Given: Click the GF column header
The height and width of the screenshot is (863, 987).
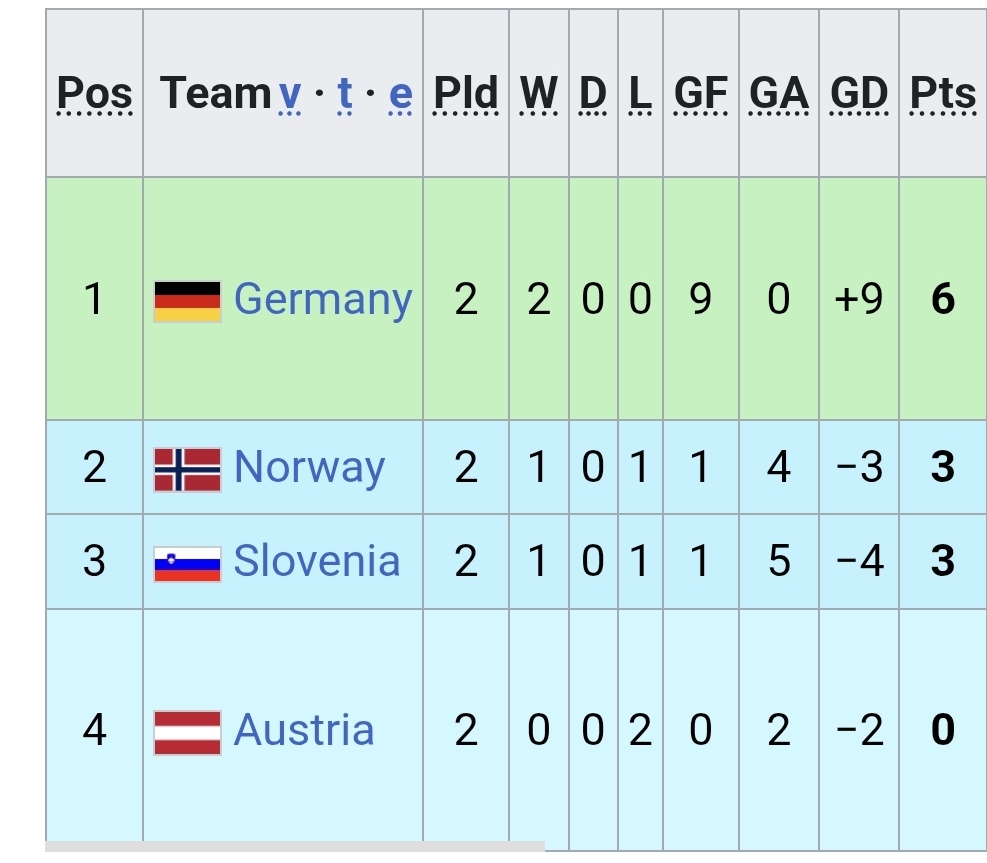Looking at the screenshot, I should [x=700, y=94].
